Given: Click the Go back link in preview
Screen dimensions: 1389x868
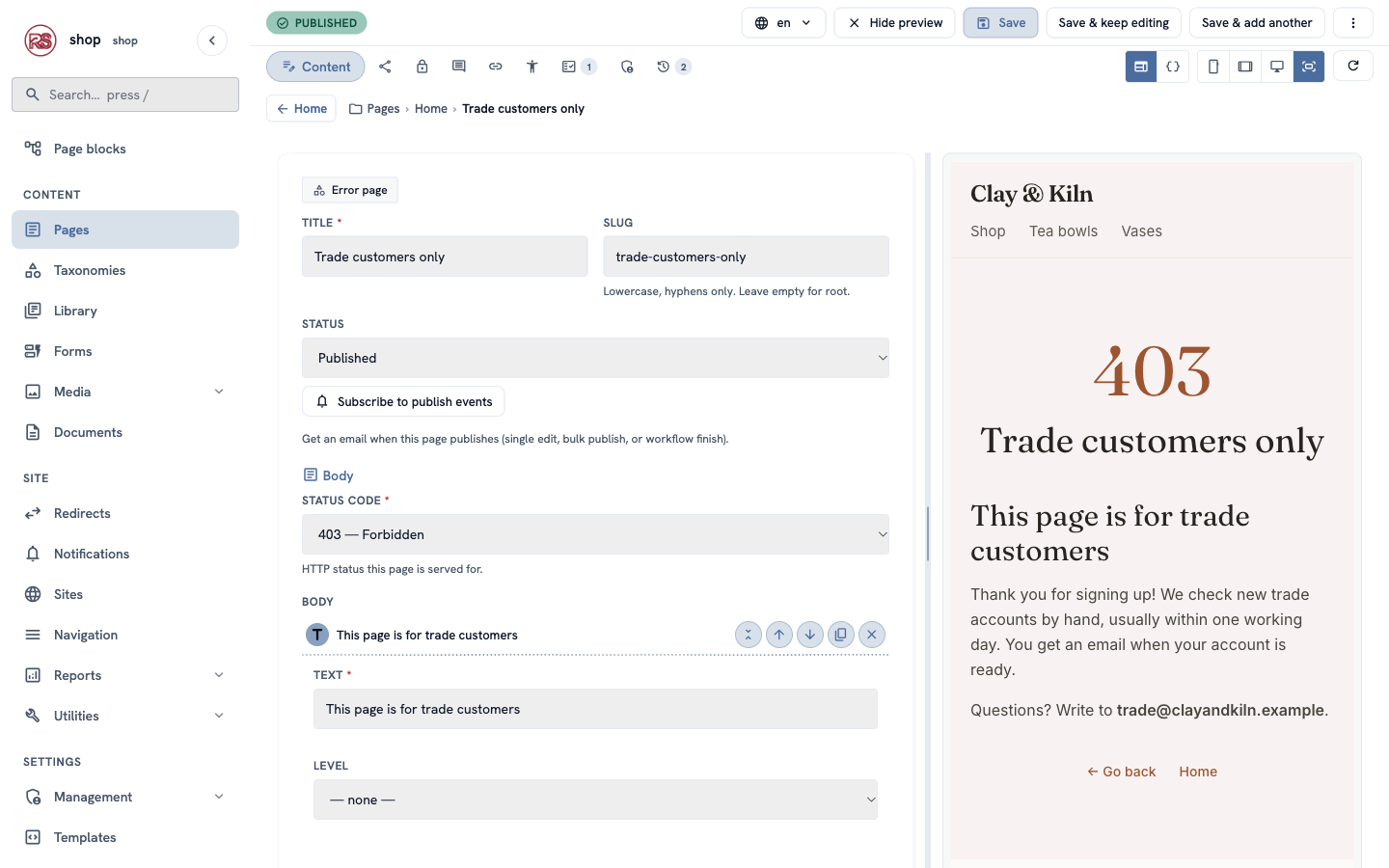Looking at the screenshot, I should [1121, 772].
